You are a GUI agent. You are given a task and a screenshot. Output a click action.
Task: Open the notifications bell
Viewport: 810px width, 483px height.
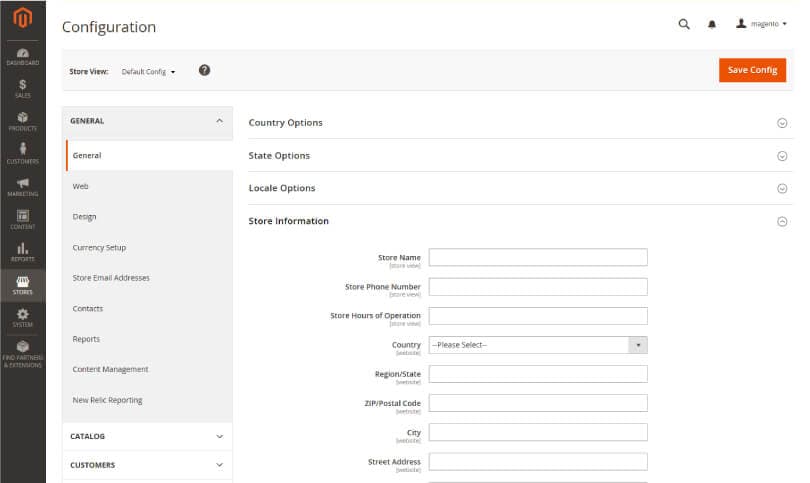[x=712, y=24]
